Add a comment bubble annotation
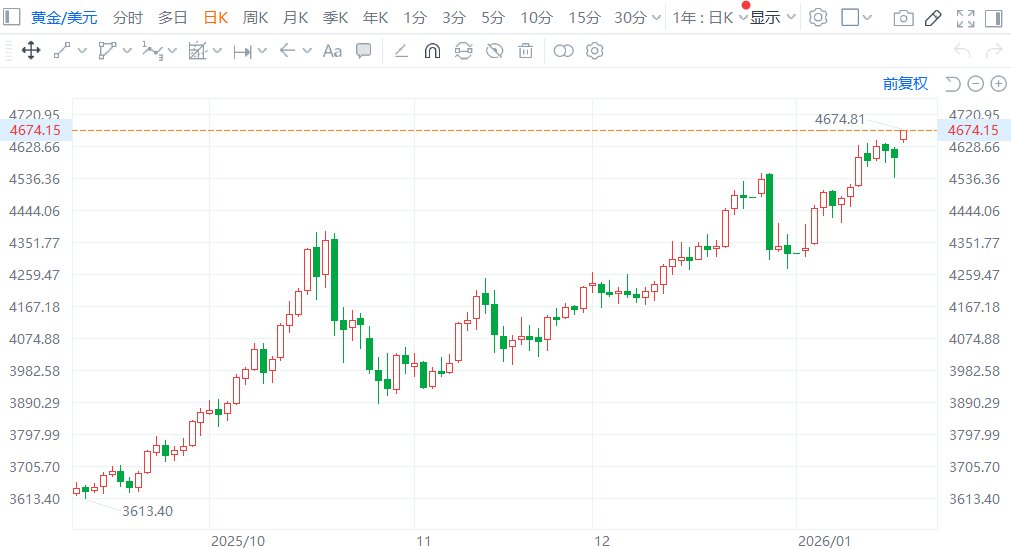The image size is (1011, 549). [x=364, y=50]
